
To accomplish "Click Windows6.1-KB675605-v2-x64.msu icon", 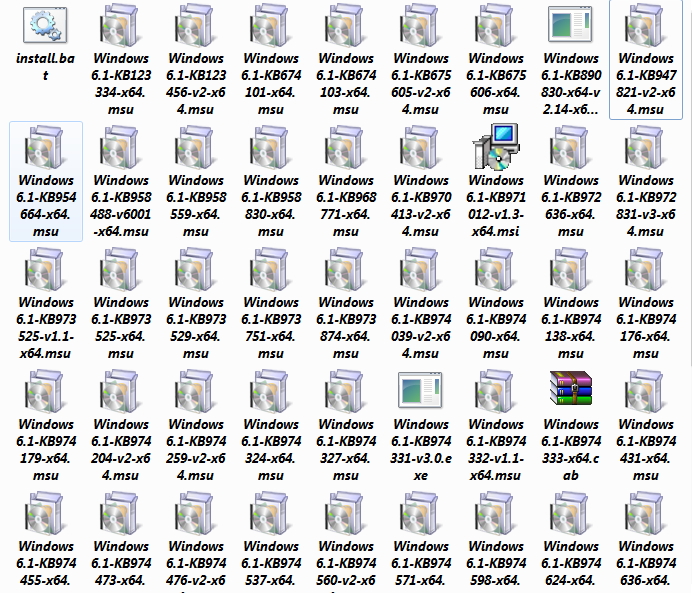I will [421, 25].
